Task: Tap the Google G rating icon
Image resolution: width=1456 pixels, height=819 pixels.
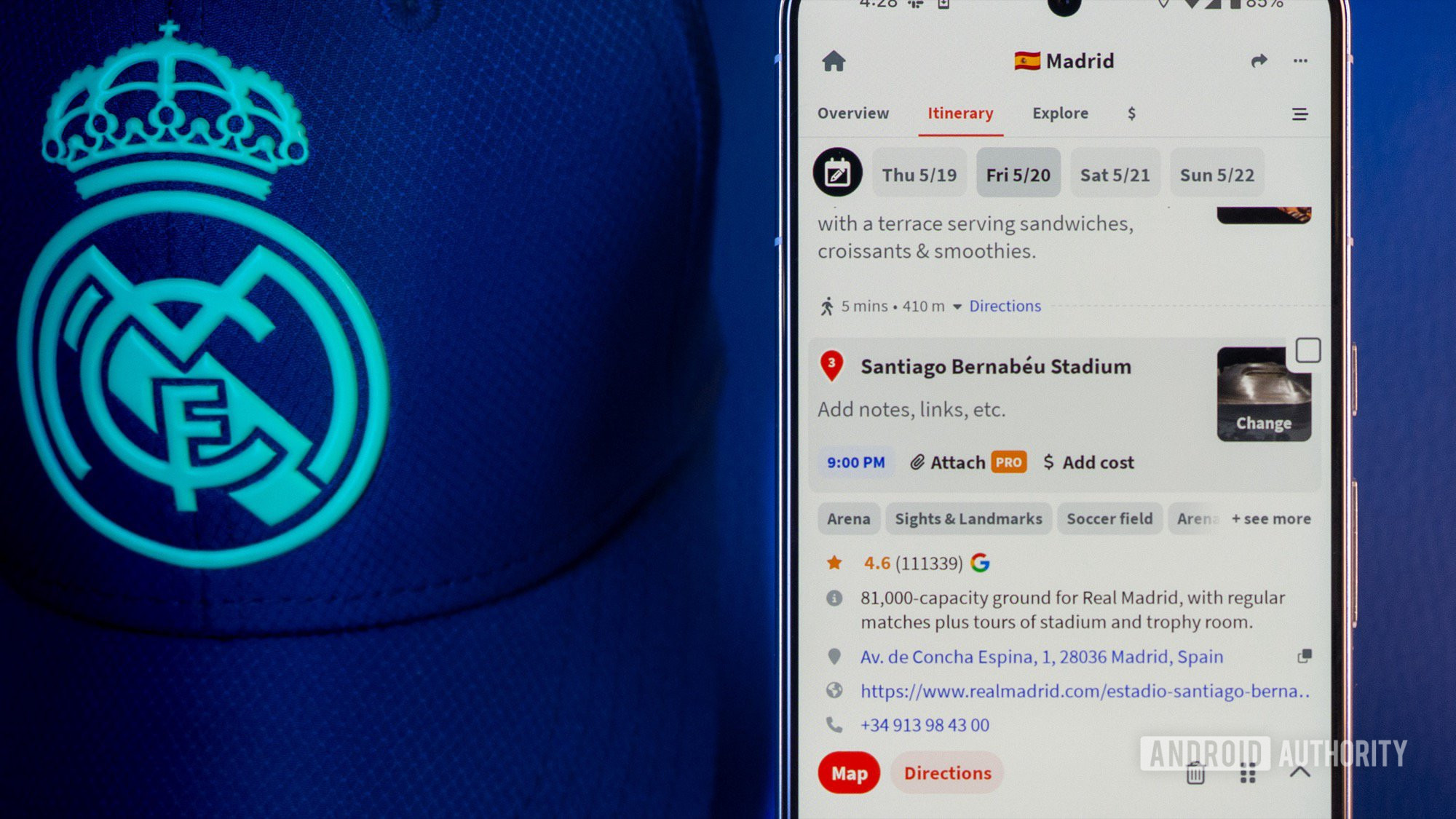Action: point(981,562)
